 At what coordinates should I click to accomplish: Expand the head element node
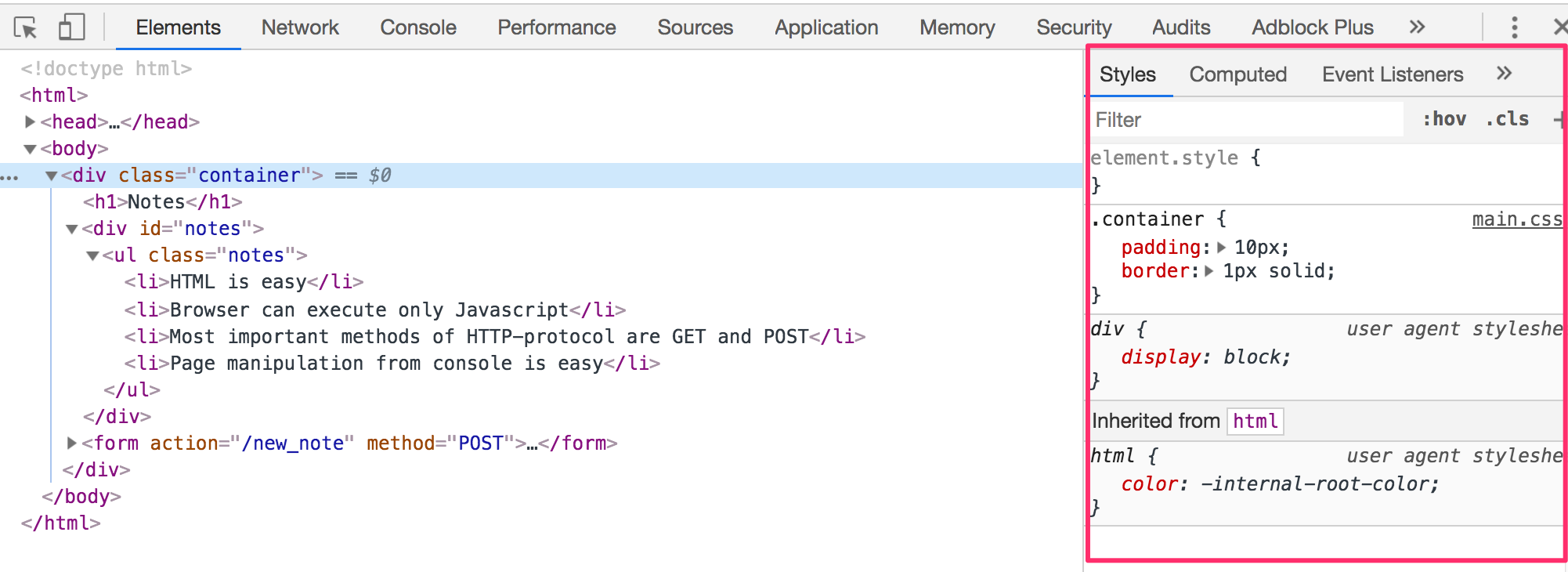[x=30, y=121]
